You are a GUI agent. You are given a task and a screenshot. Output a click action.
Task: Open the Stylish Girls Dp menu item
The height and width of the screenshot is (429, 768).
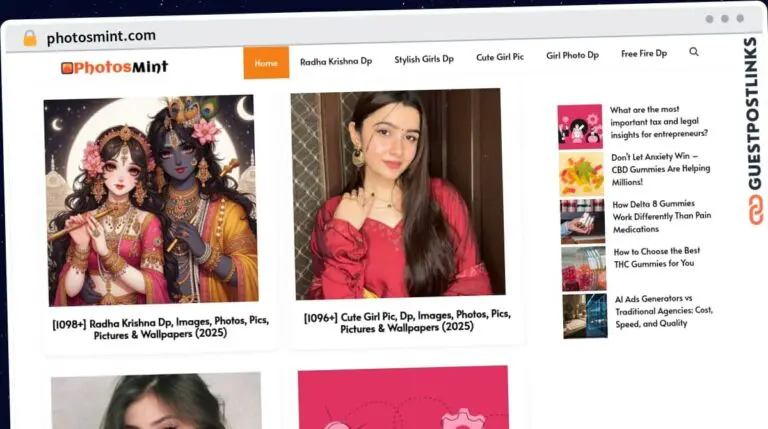(x=424, y=59)
